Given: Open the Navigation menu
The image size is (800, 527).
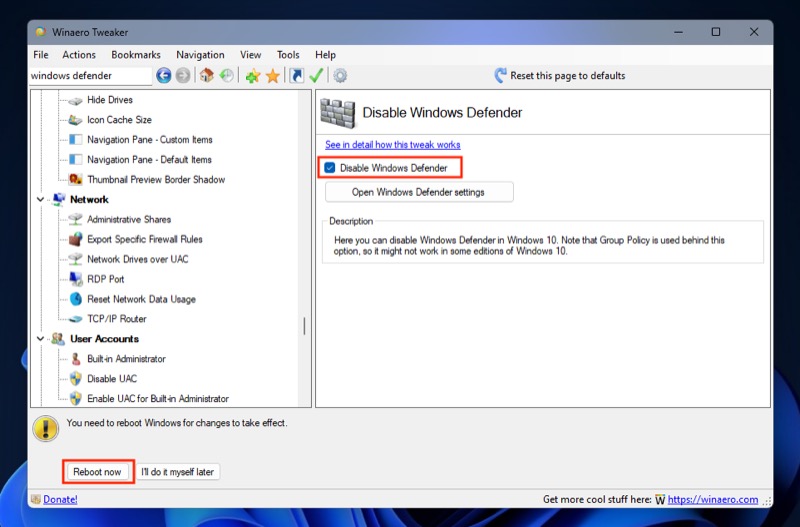Looking at the screenshot, I should pos(200,55).
